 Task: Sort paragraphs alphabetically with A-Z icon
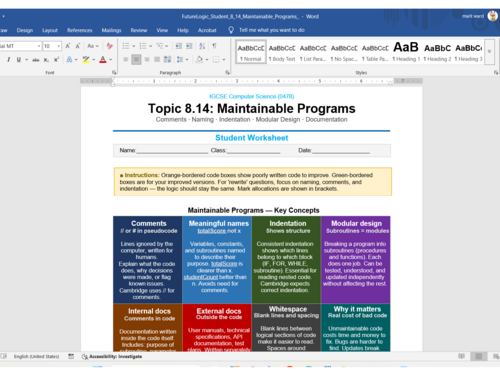202,46
